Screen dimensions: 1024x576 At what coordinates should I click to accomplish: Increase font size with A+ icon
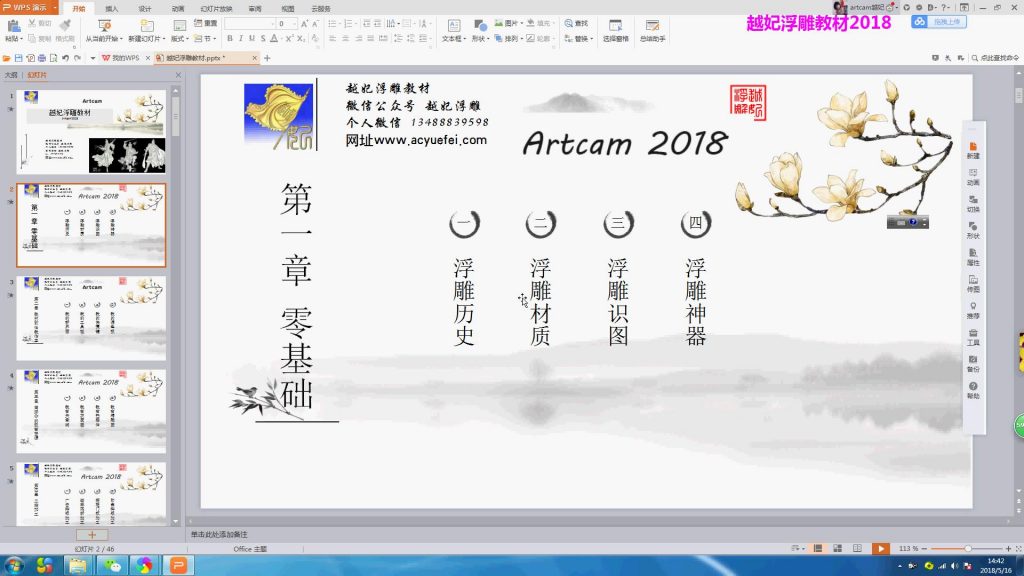(x=304, y=24)
